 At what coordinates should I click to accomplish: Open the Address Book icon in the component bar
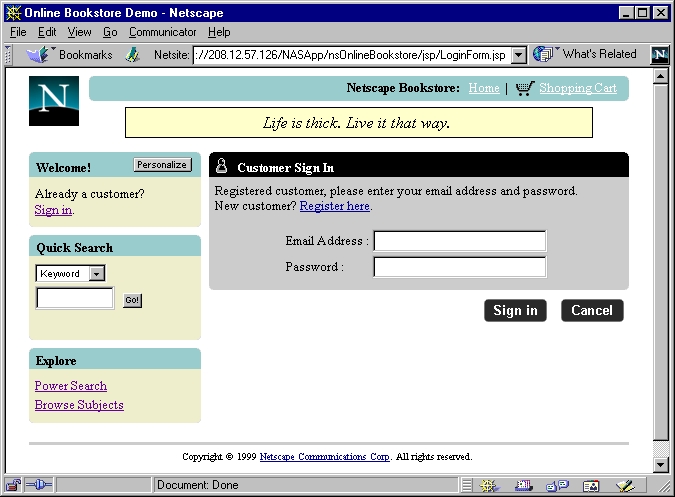tap(591, 486)
